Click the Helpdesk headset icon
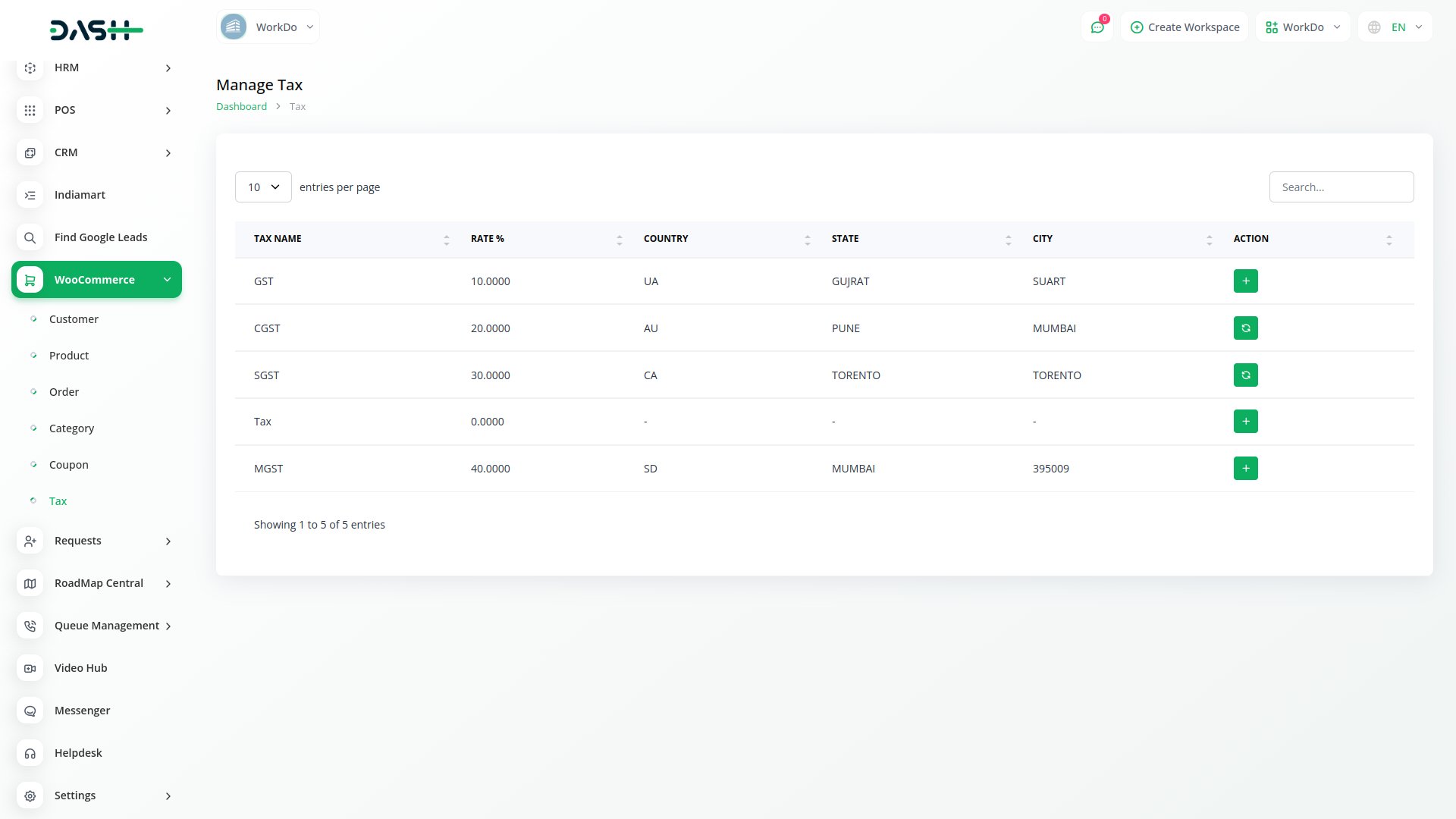The height and width of the screenshot is (819, 1456). click(x=30, y=753)
